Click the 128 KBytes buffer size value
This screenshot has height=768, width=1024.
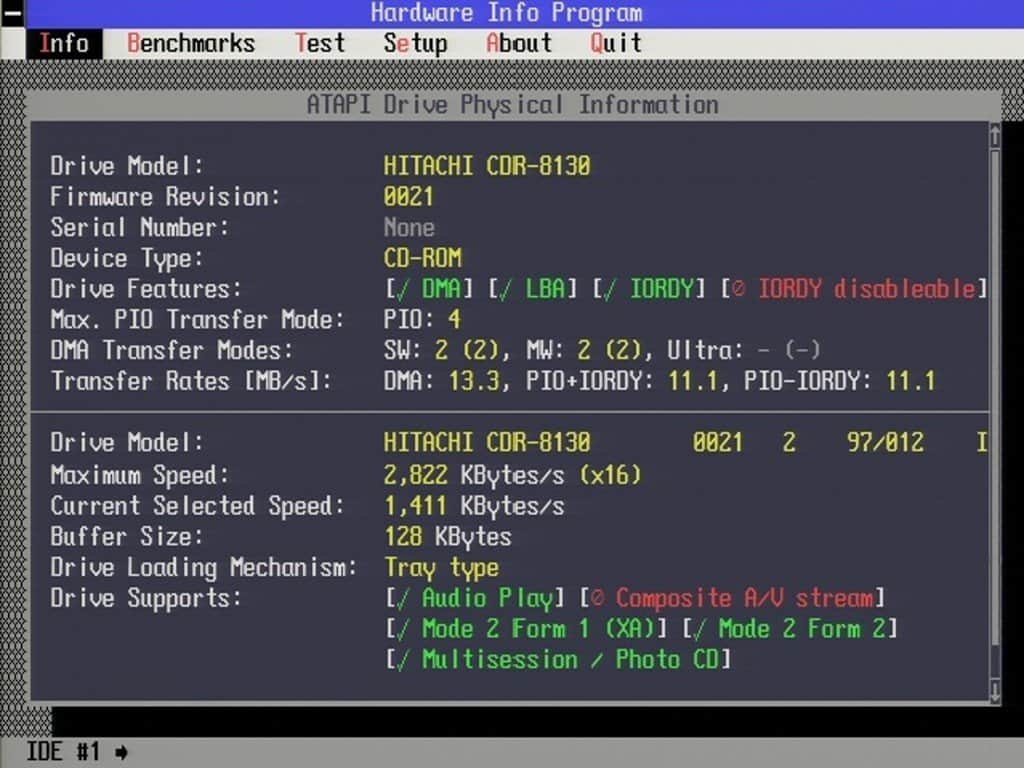[x=448, y=537]
